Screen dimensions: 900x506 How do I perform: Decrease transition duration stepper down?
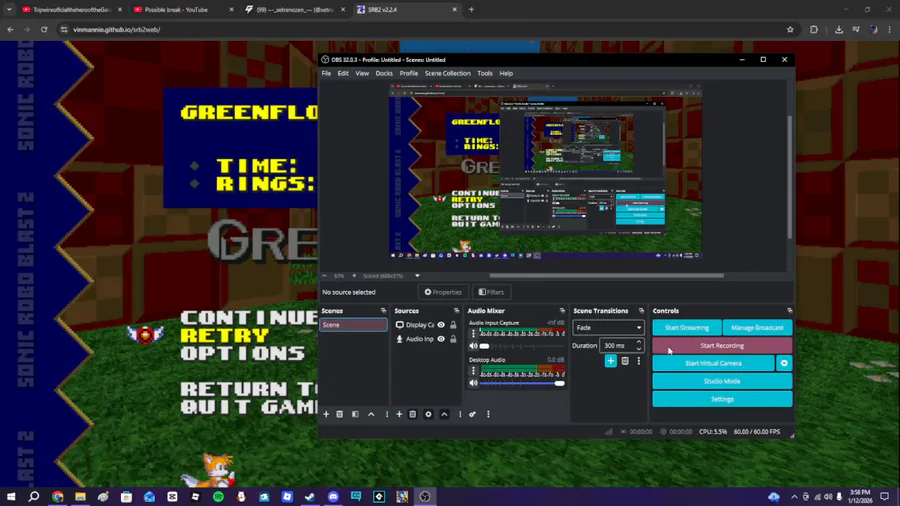click(x=639, y=348)
